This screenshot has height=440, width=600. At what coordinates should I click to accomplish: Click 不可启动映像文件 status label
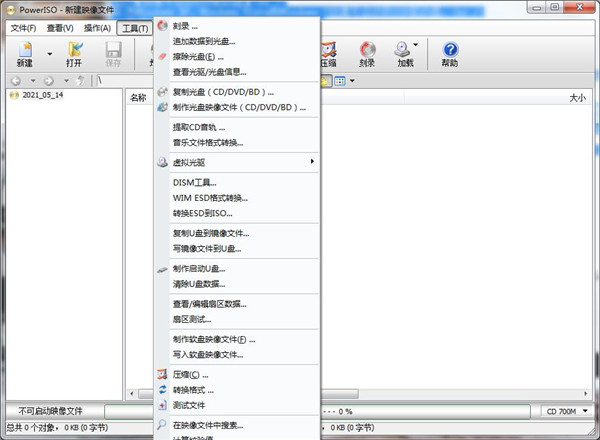point(51,411)
